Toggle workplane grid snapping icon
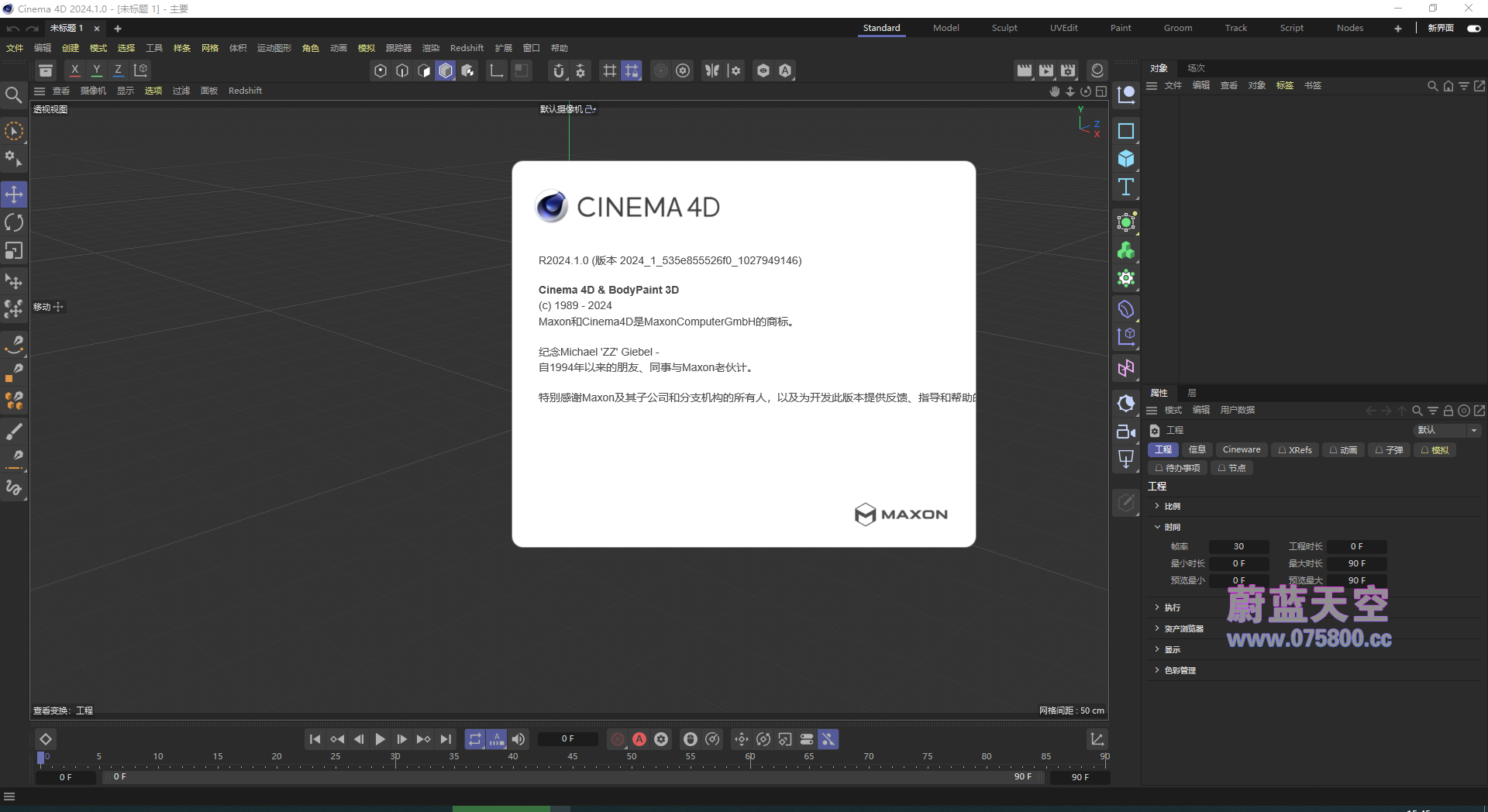 632,71
